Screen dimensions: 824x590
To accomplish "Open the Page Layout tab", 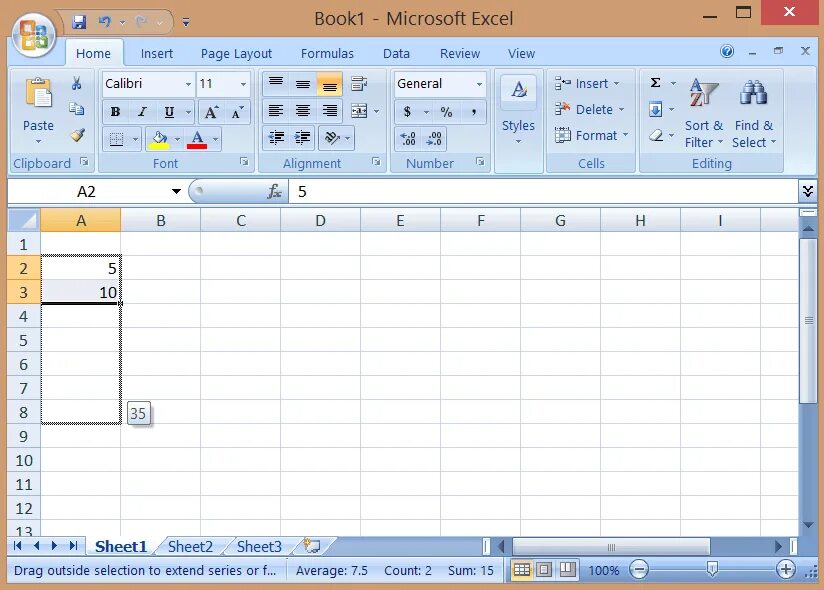I will click(x=236, y=54).
